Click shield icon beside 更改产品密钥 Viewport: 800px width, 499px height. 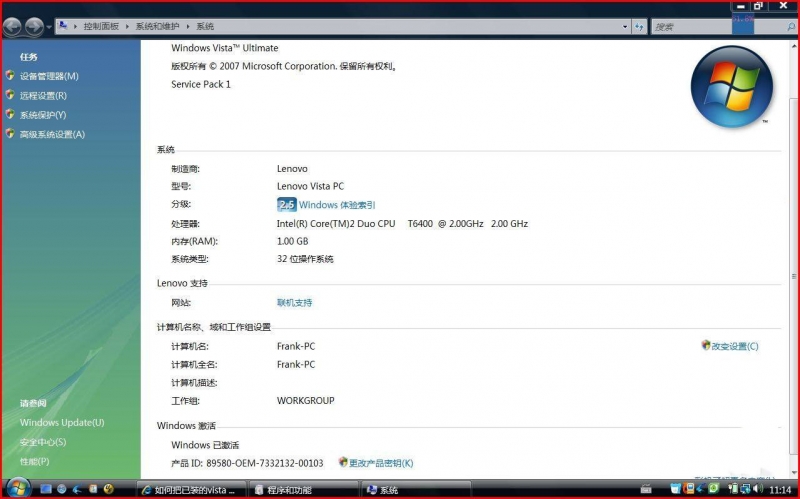tap(343, 462)
